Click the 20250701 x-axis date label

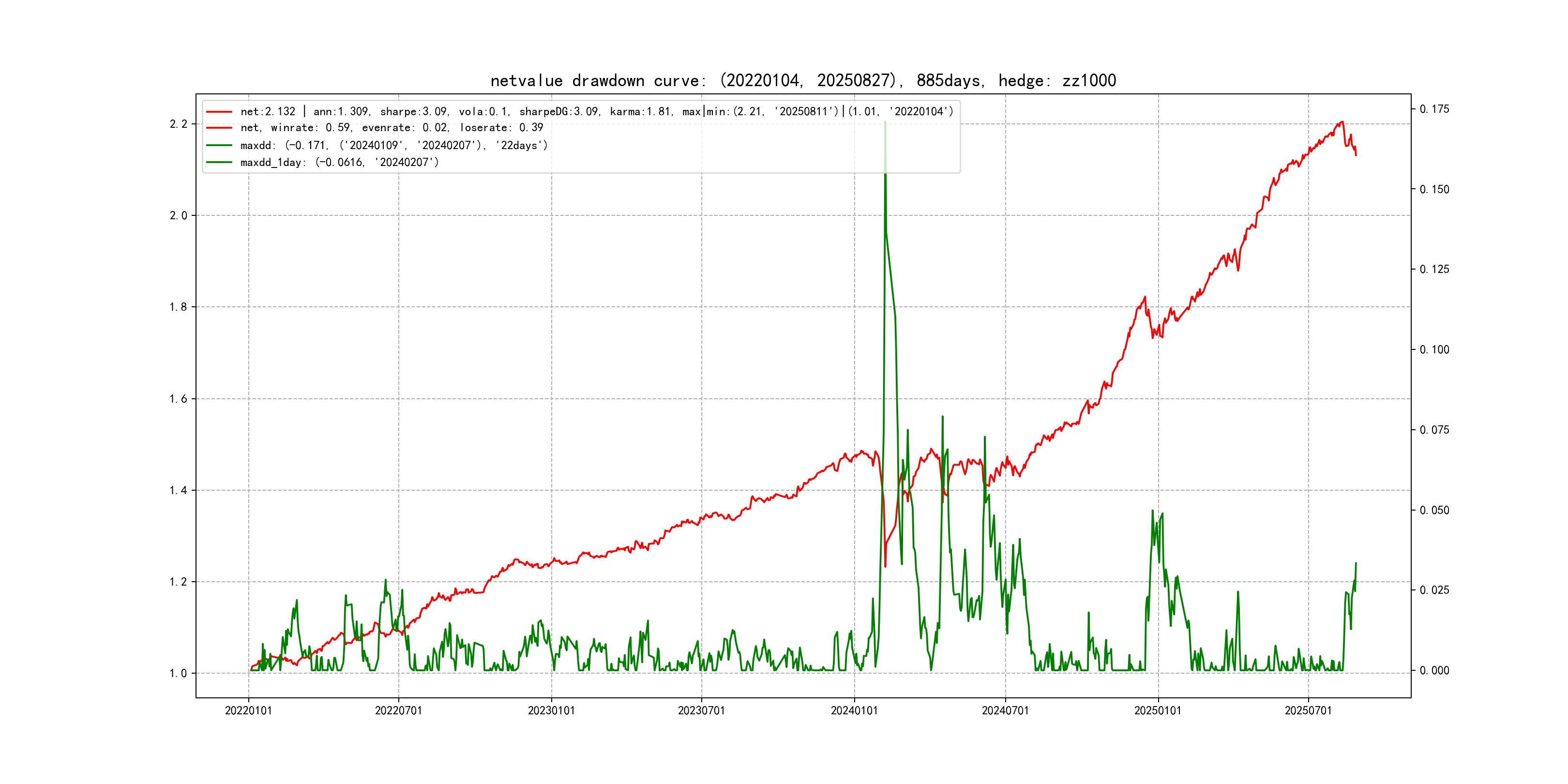[x=1308, y=710]
